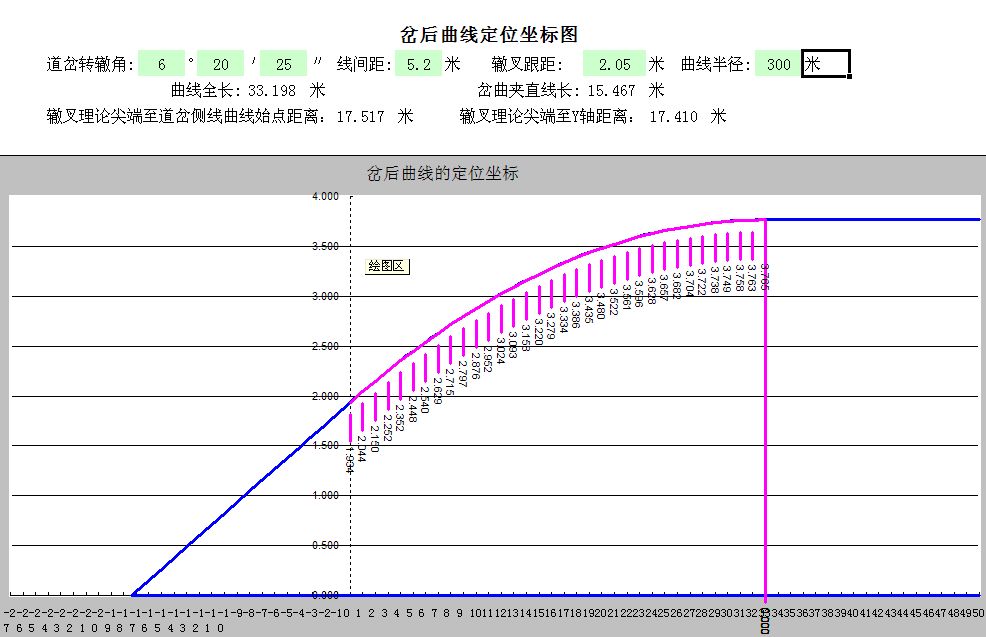Click the data label 2.540

pos(424,399)
